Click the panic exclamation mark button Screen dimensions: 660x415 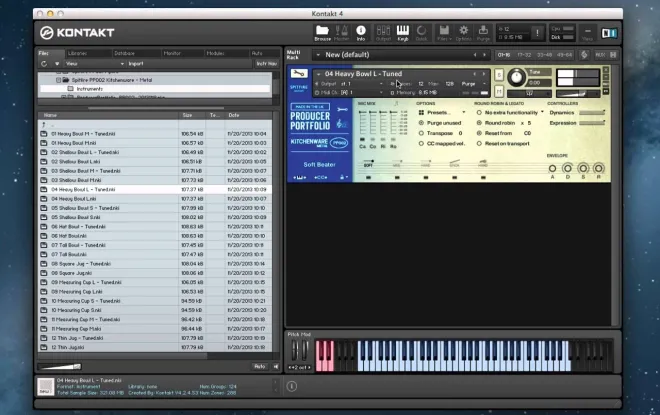pos(538,33)
